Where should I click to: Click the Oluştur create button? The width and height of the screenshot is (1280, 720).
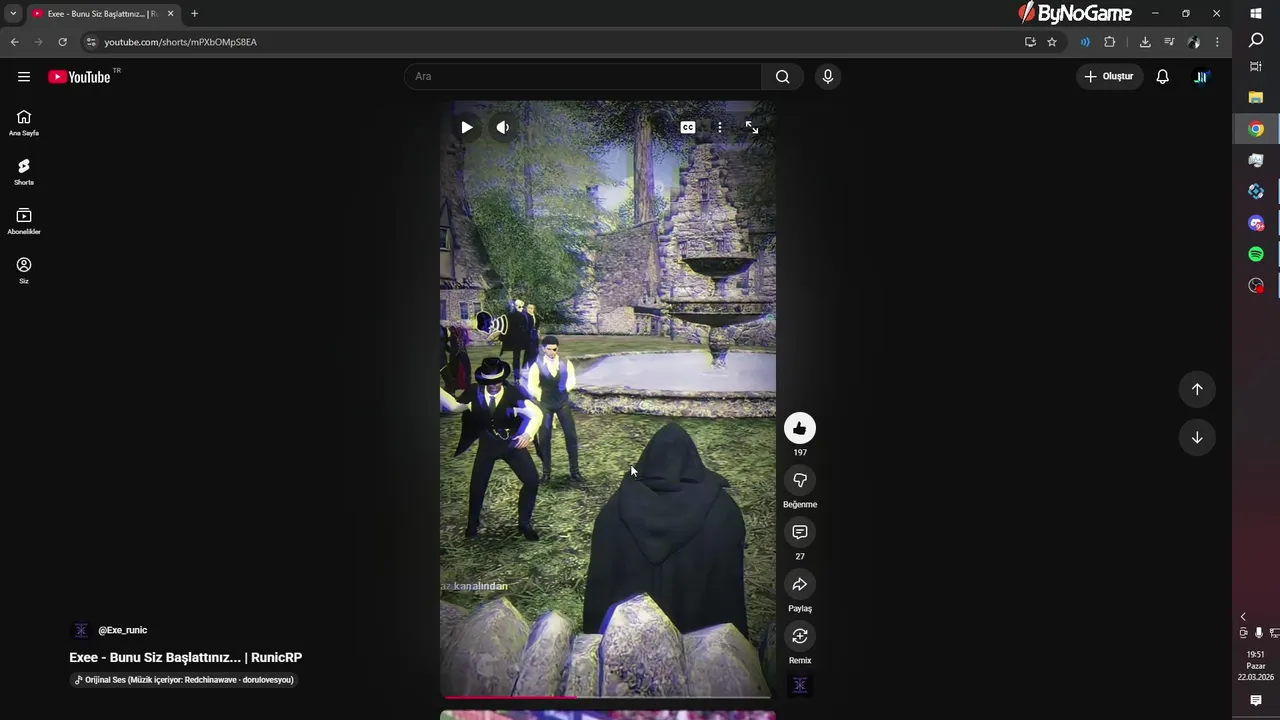pos(1110,76)
